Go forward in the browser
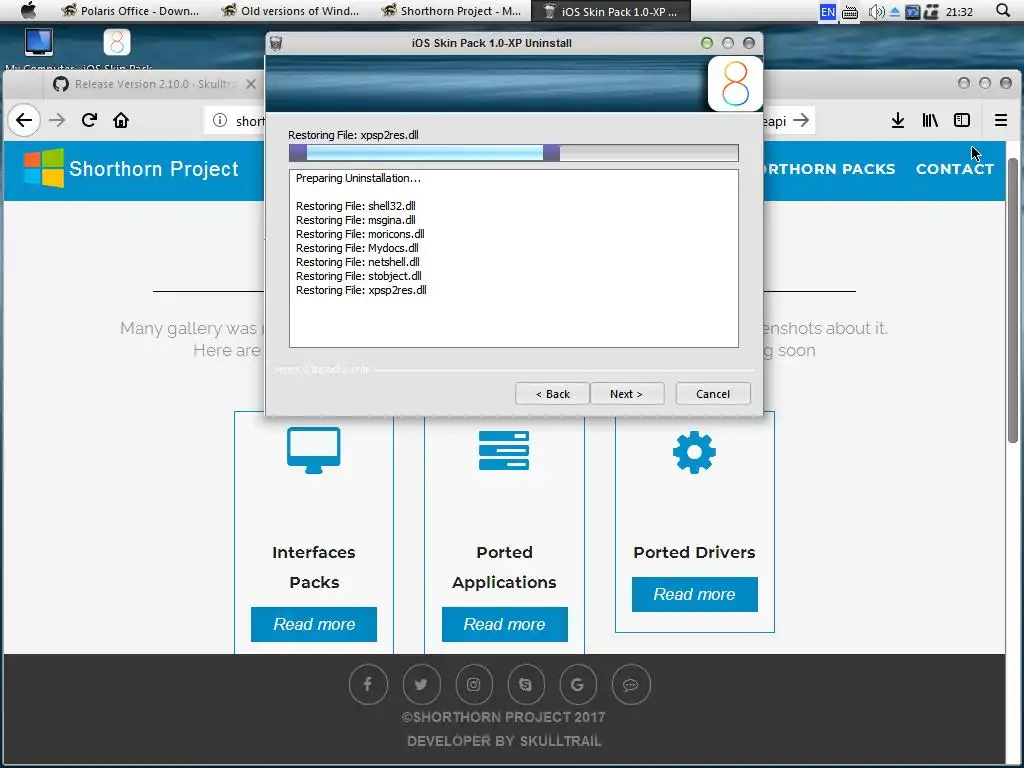This screenshot has height=768, width=1024. pos(57,120)
